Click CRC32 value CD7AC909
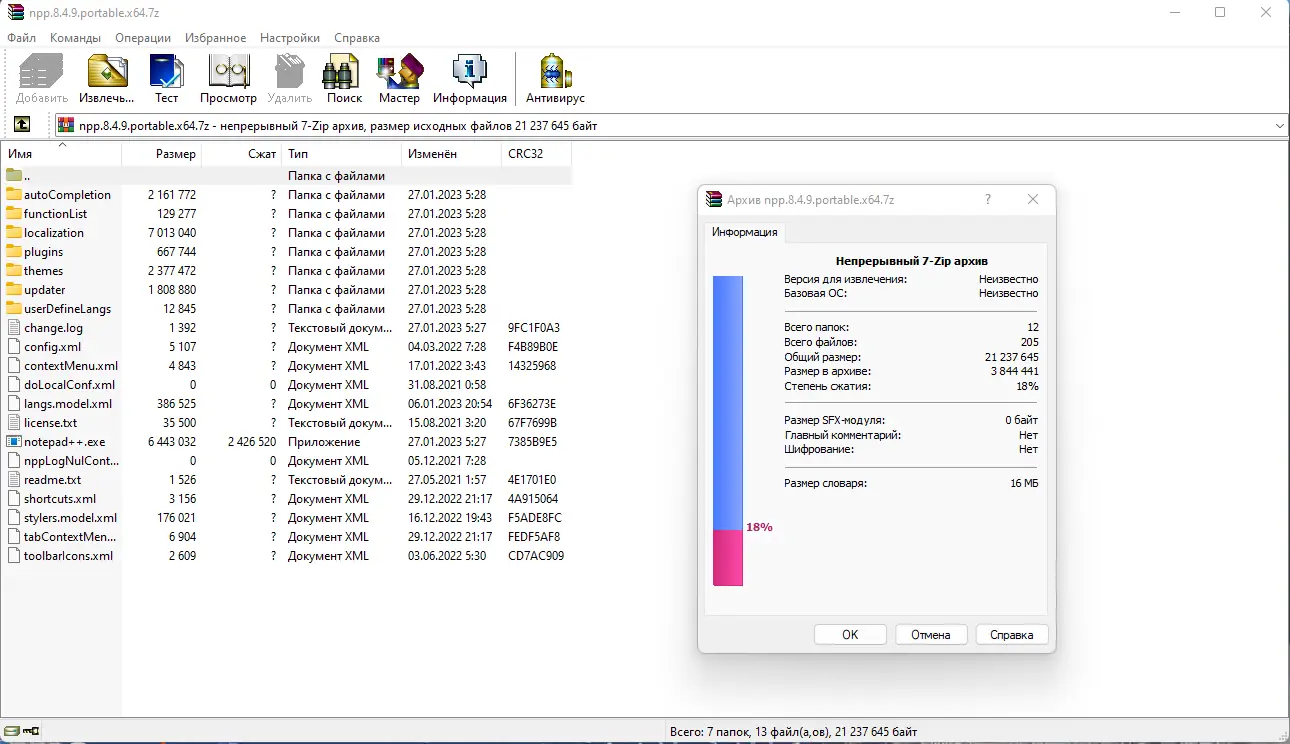Screen dimensions: 1290x744 pyautogui.click(x=536, y=556)
